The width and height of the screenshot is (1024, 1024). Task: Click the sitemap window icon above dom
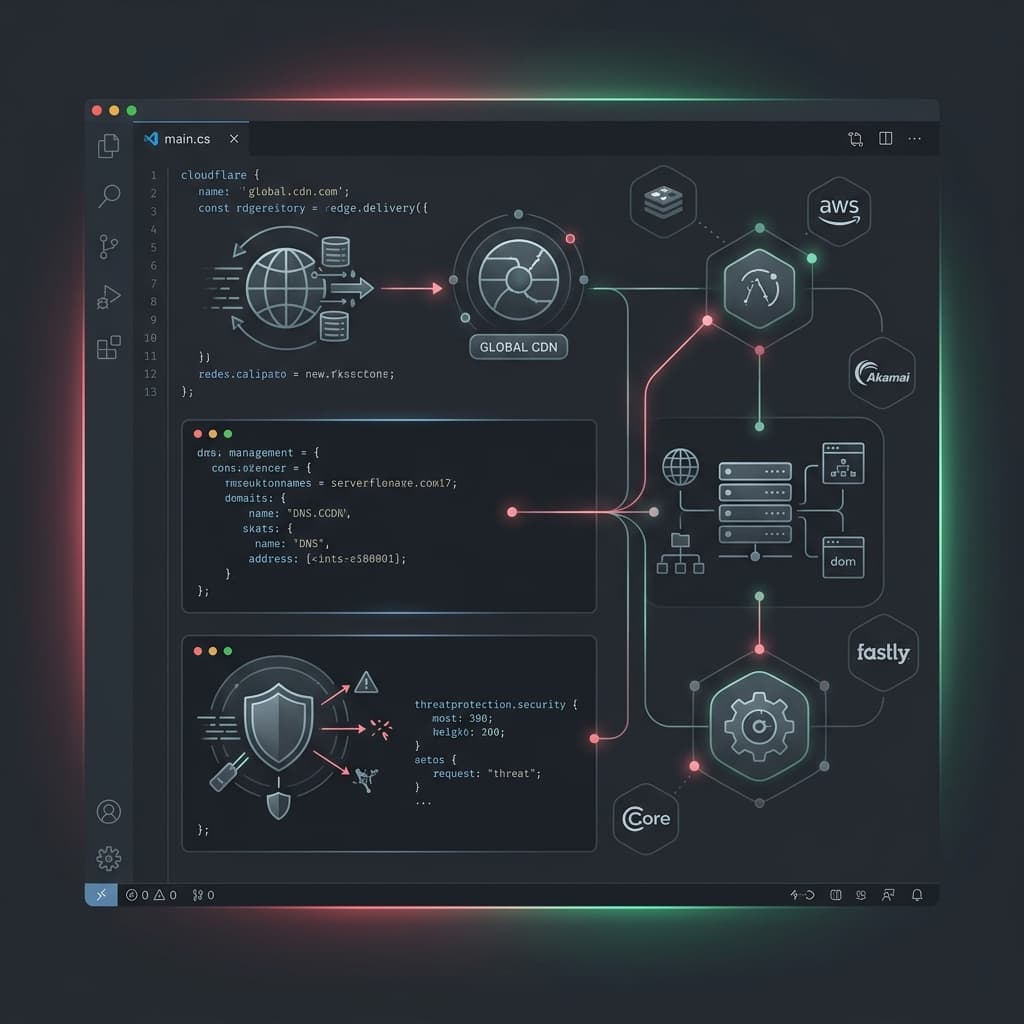pos(843,463)
